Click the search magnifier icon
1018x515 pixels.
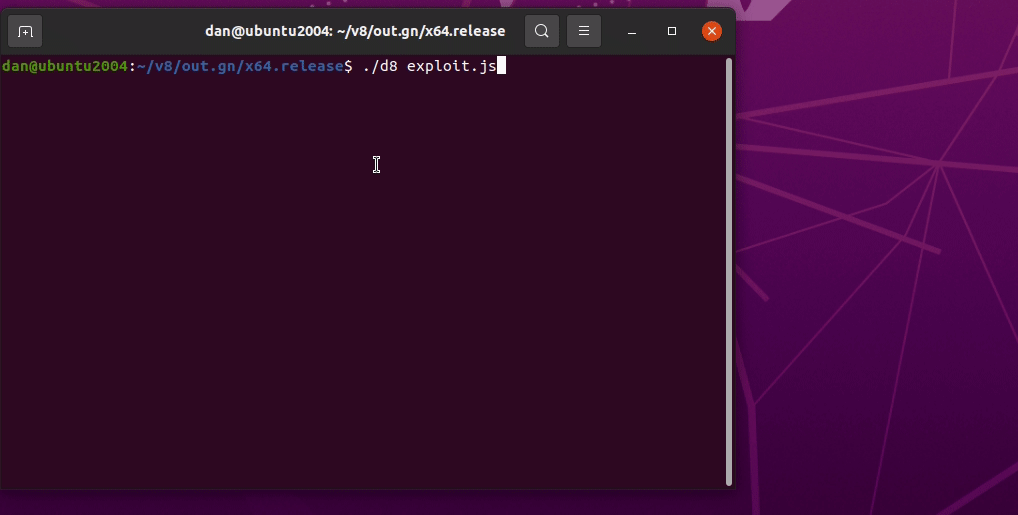tap(541, 31)
